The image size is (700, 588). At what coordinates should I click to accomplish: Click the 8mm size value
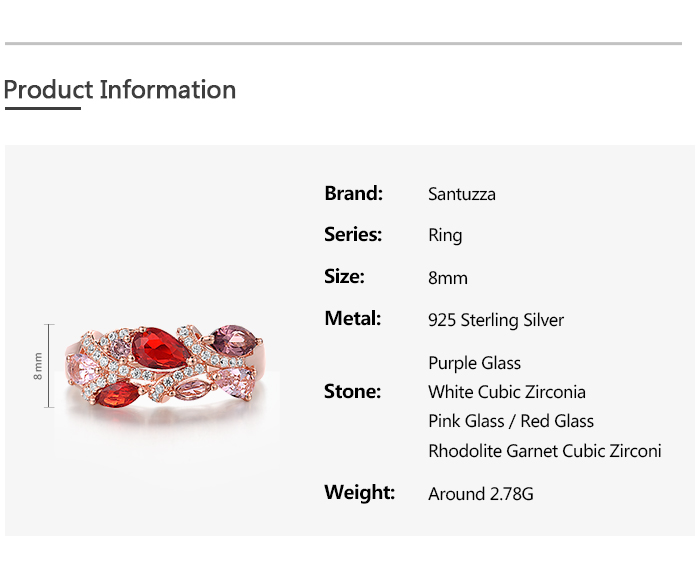coord(447,278)
